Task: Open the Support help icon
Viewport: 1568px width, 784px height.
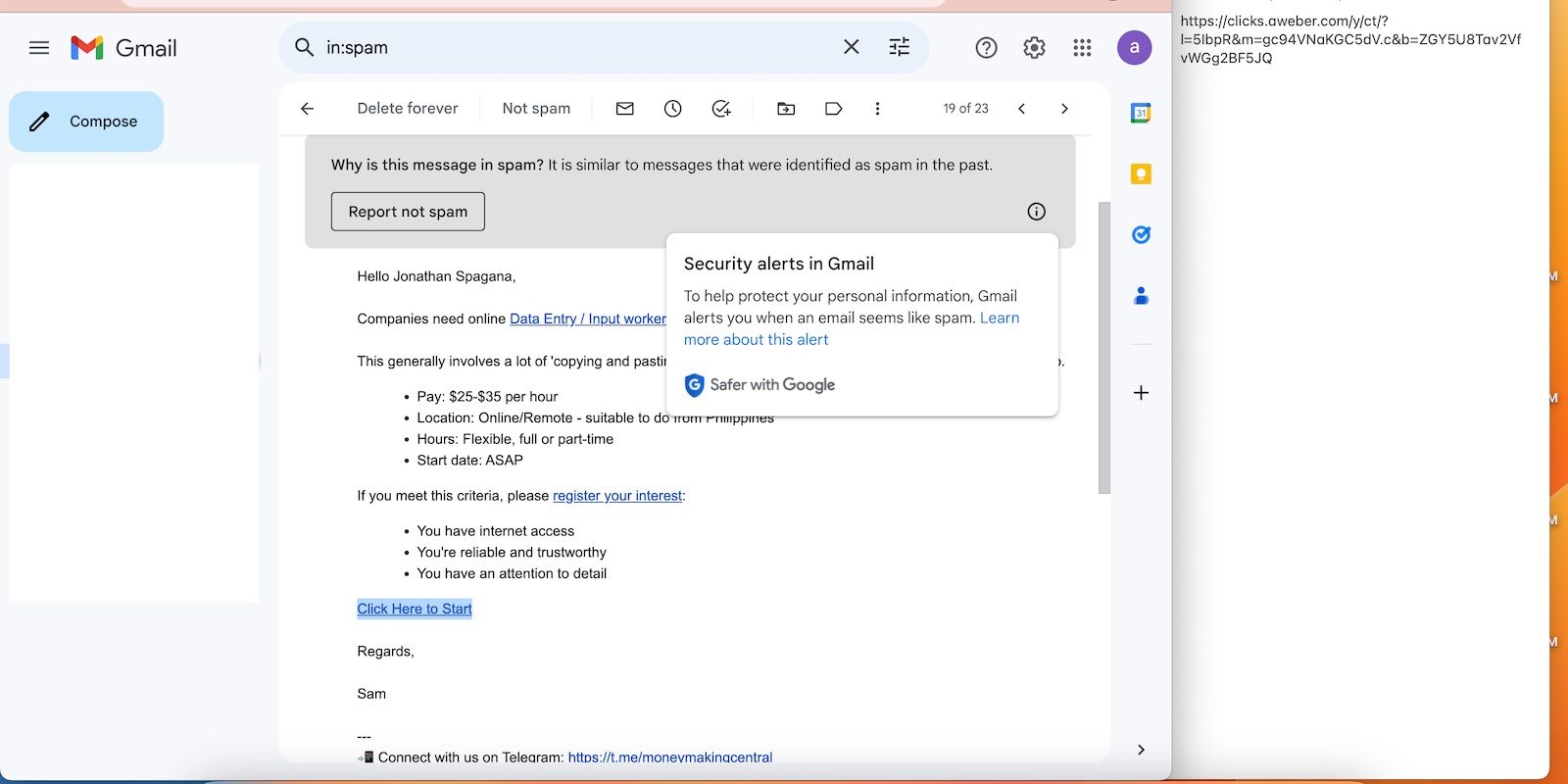Action: [986, 47]
